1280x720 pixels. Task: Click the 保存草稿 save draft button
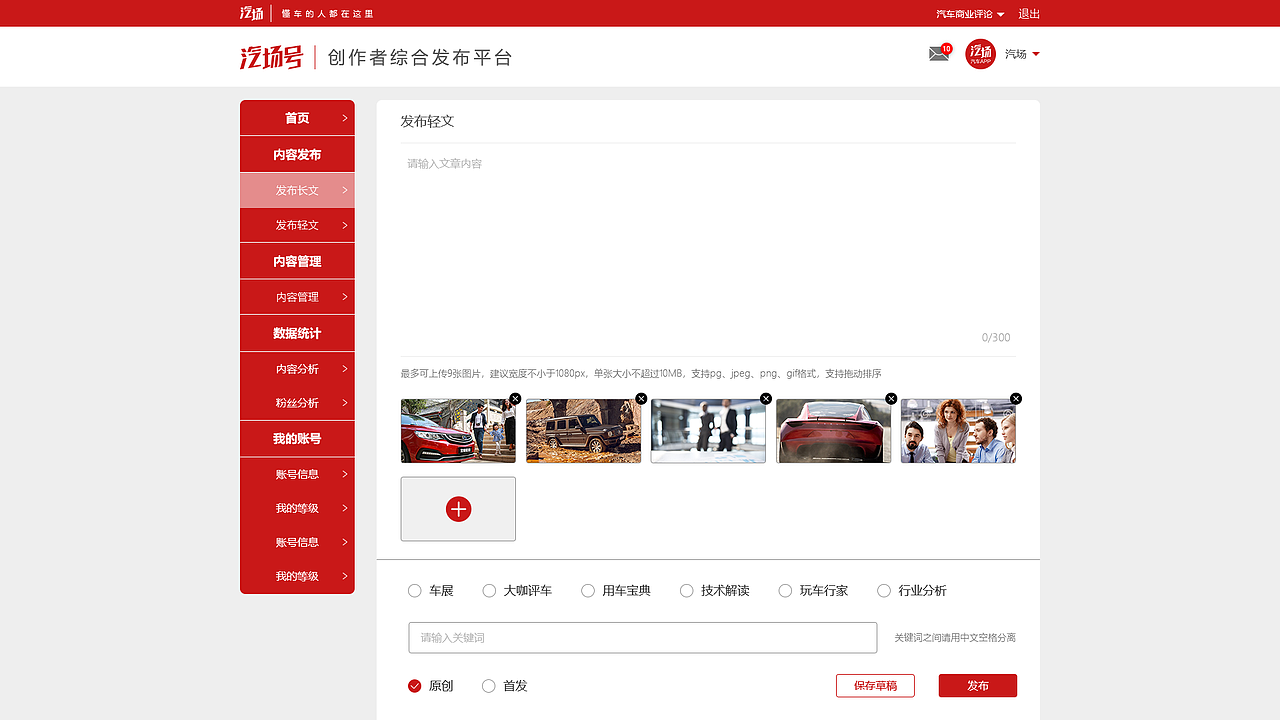coord(875,685)
